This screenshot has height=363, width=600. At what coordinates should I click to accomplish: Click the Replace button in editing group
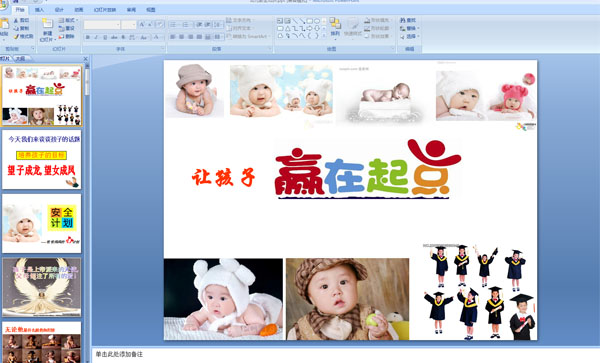click(x=410, y=28)
